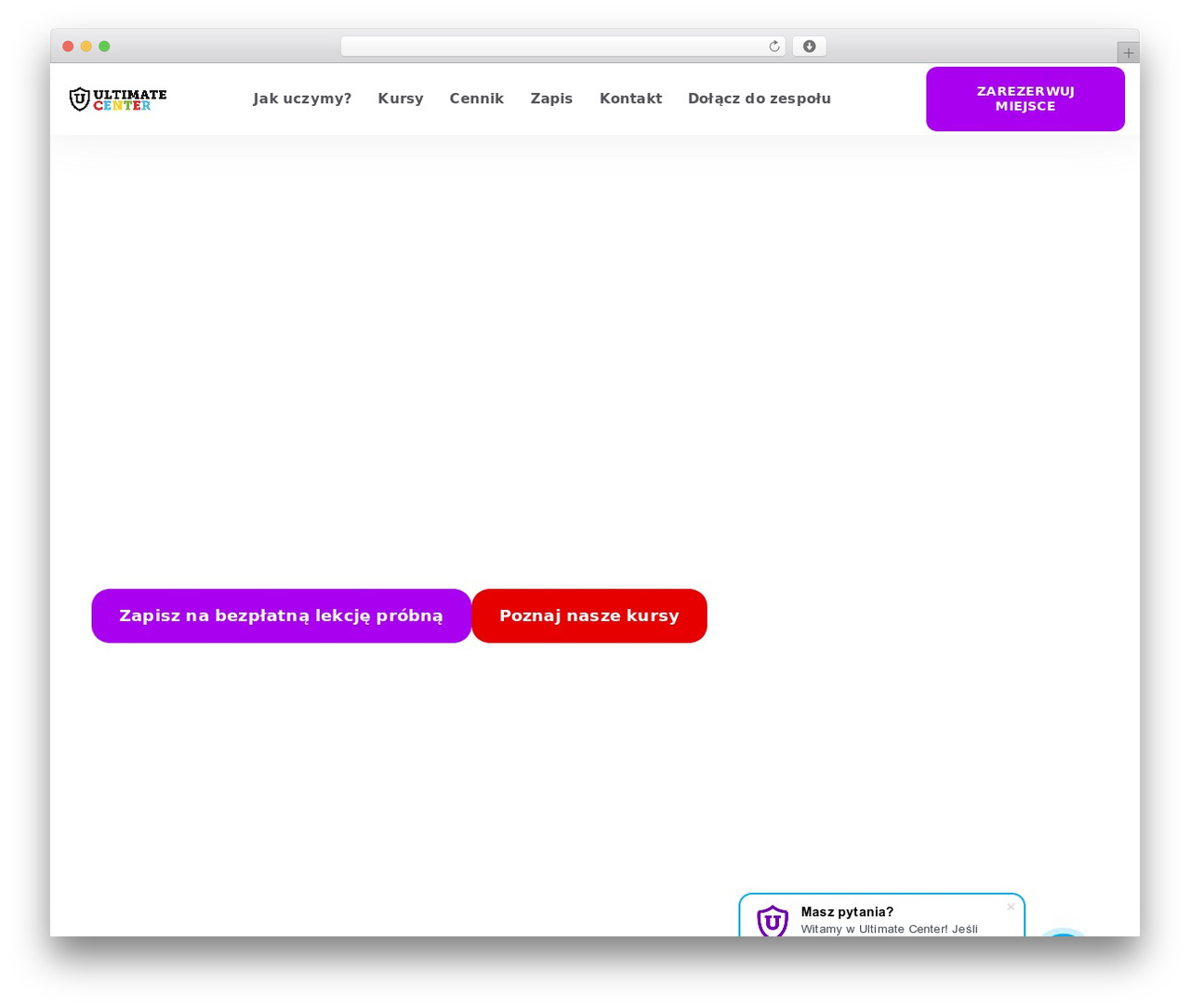Focus the browser address bar
This screenshot has width=1190, height=1008.
pyautogui.click(x=562, y=46)
